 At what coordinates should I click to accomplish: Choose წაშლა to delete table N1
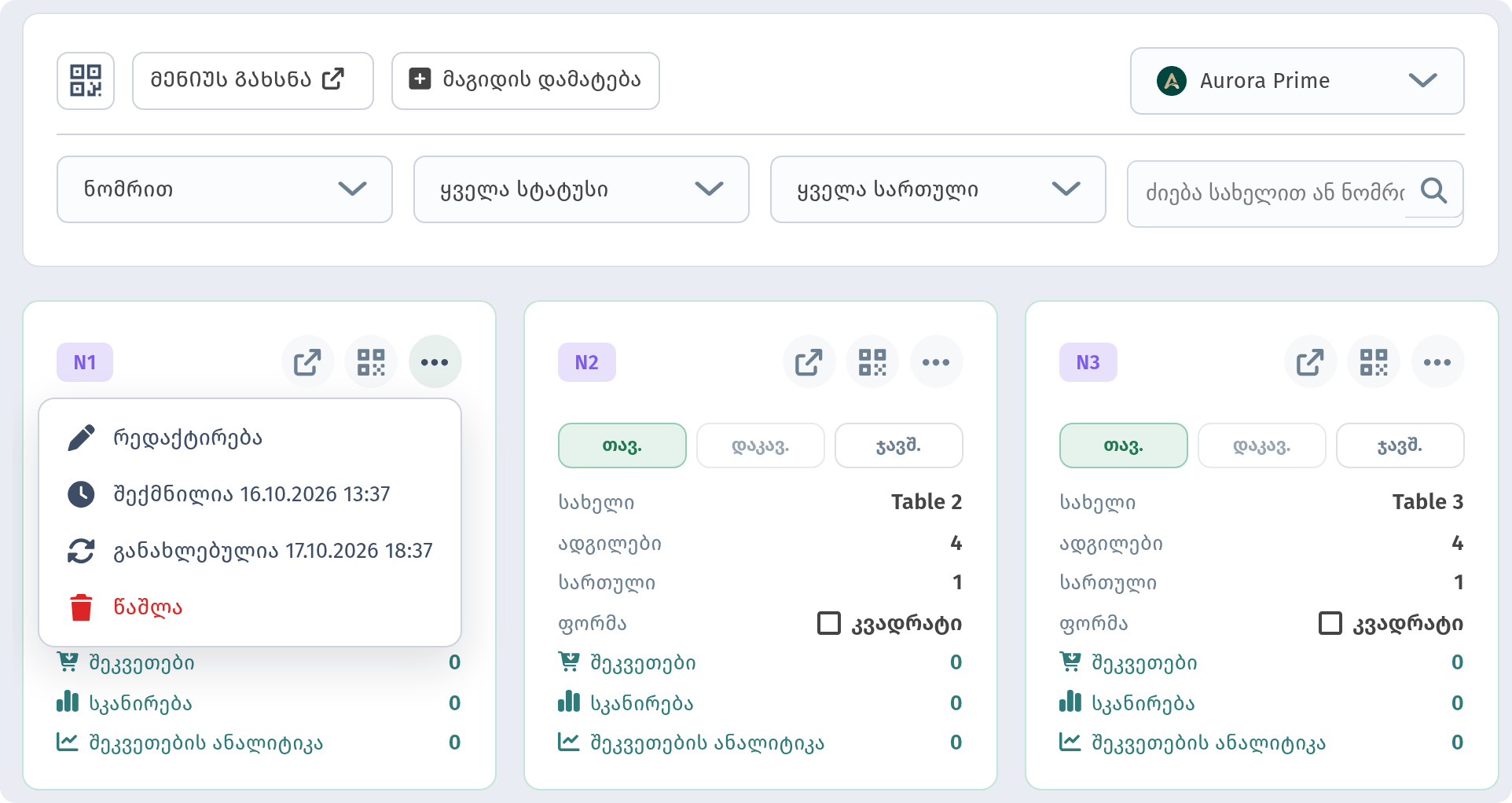tap(250, 607)
